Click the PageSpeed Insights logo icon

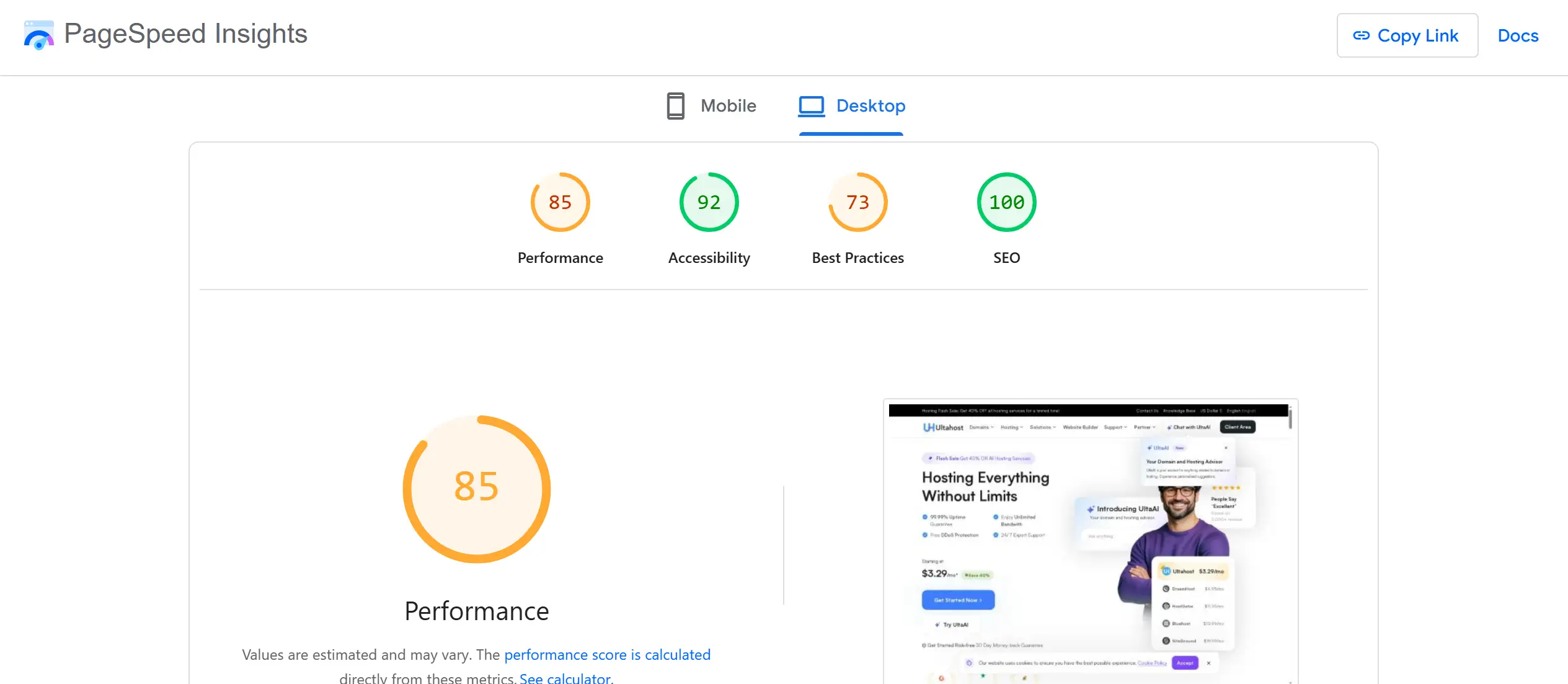pyautogui.click(x=38, y=35)
